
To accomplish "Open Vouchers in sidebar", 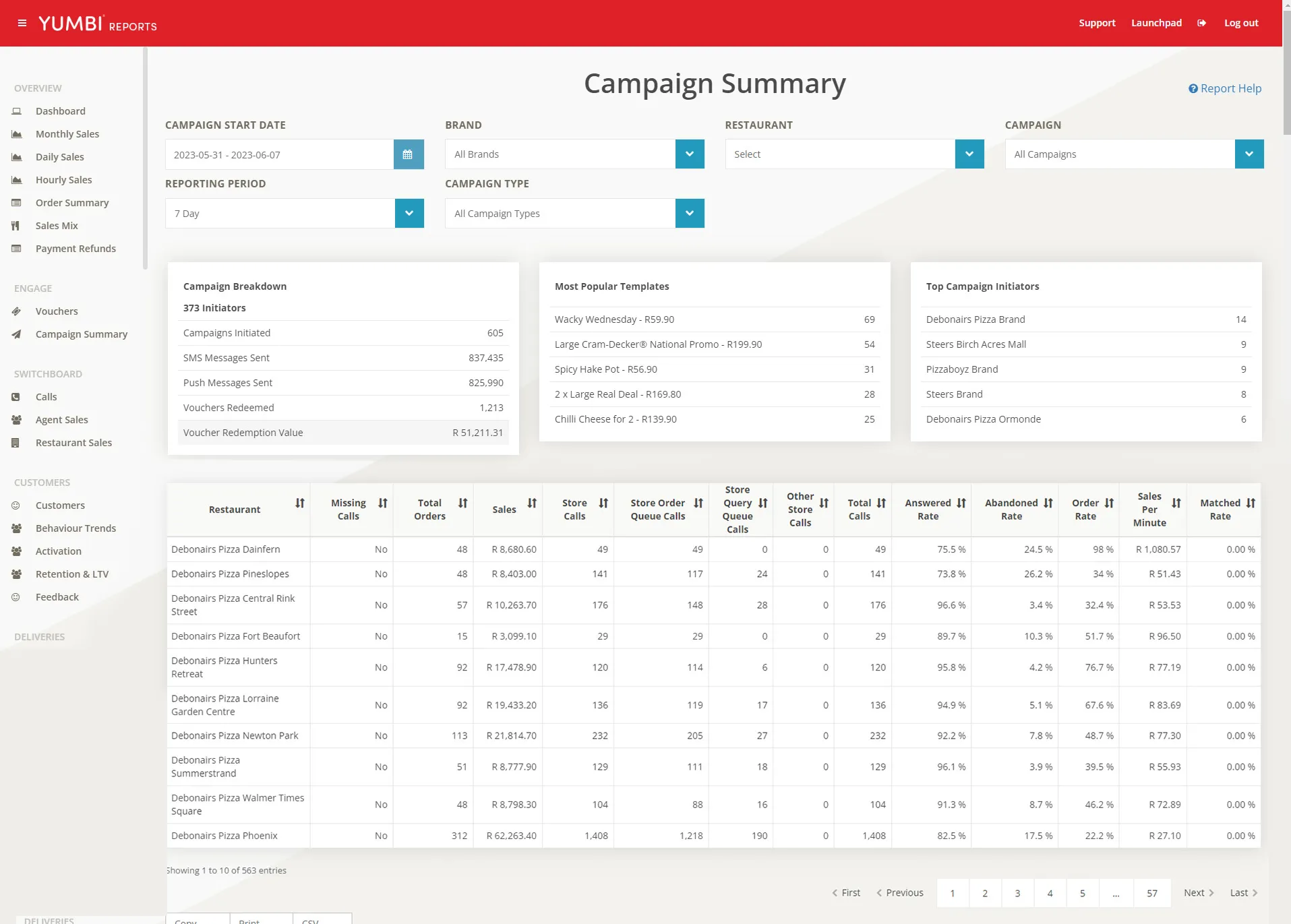I will pyautogui.click(x=57, y=311).
